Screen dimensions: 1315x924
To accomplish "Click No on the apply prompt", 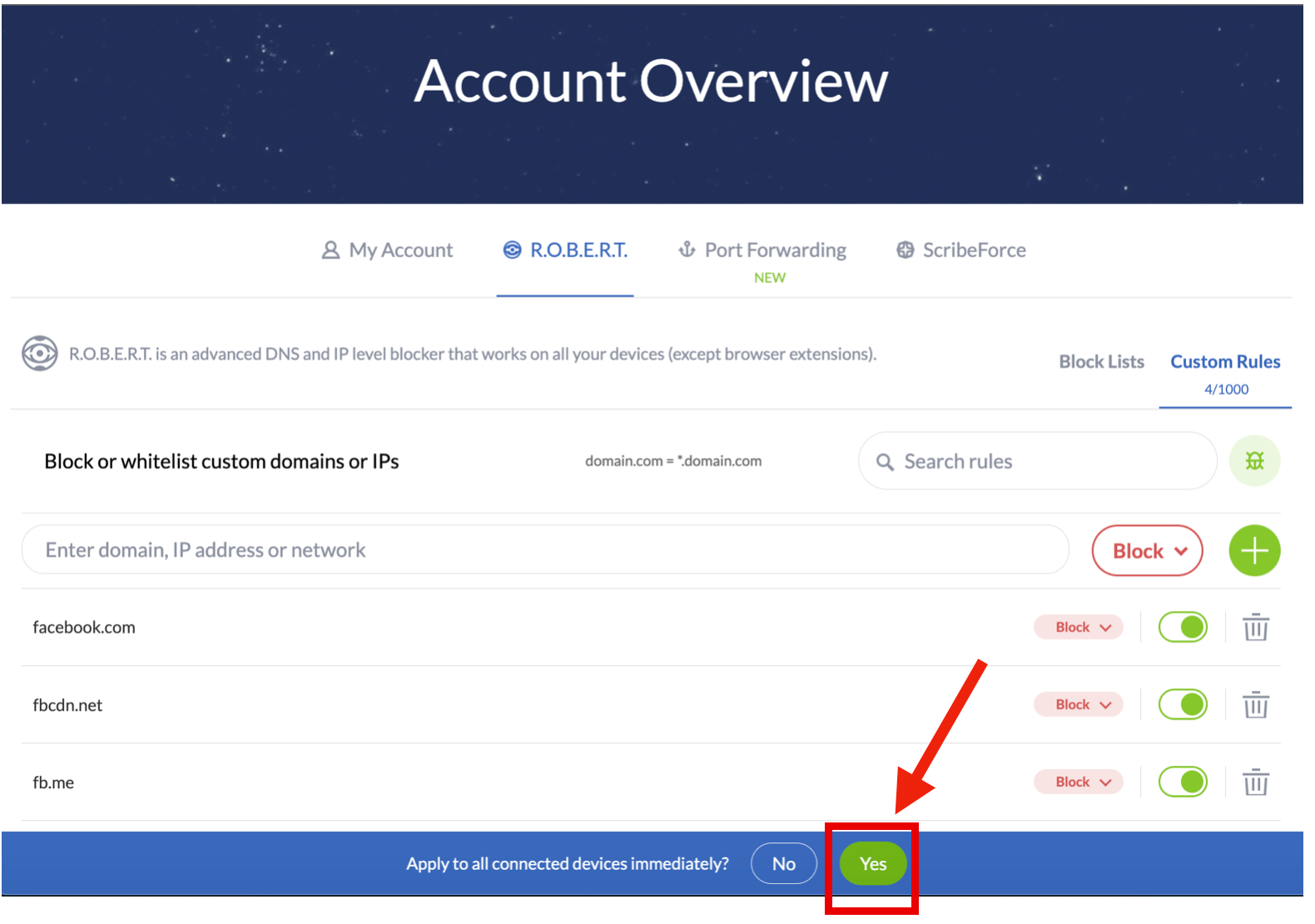I will (x=783, y=864).
